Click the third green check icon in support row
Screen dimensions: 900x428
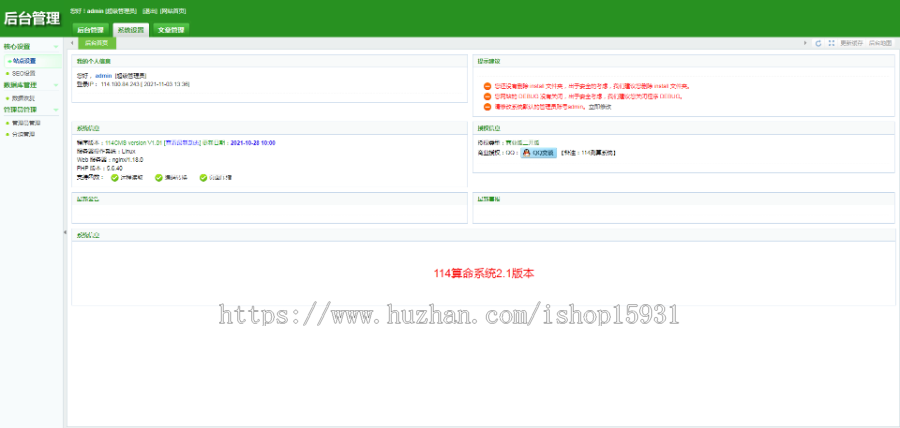point(203,178)
